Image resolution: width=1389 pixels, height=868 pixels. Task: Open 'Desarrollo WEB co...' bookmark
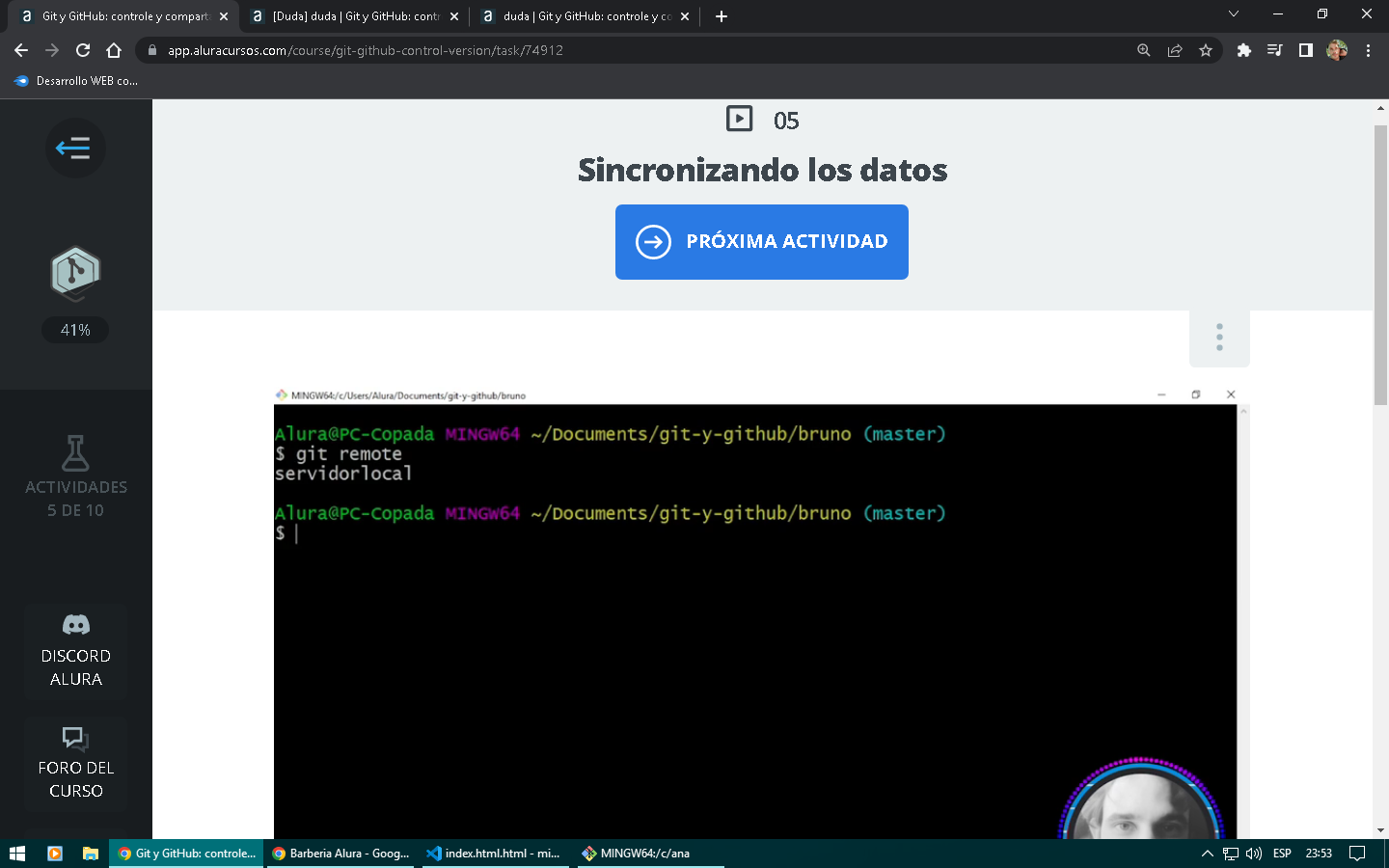[76, 81]
